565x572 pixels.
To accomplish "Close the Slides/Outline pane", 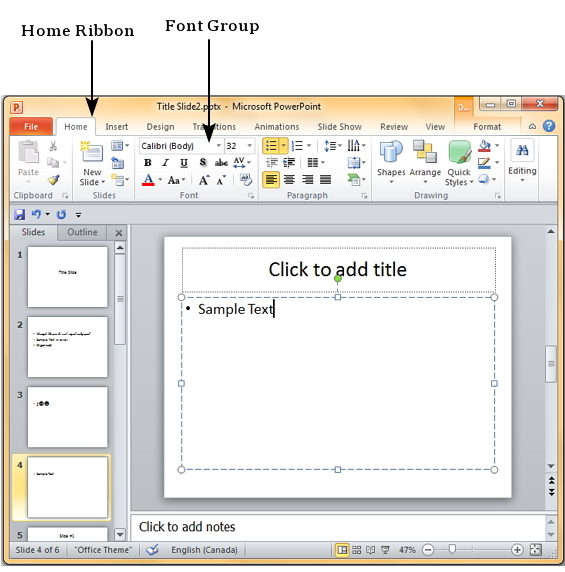I will (x=119, y=233).
